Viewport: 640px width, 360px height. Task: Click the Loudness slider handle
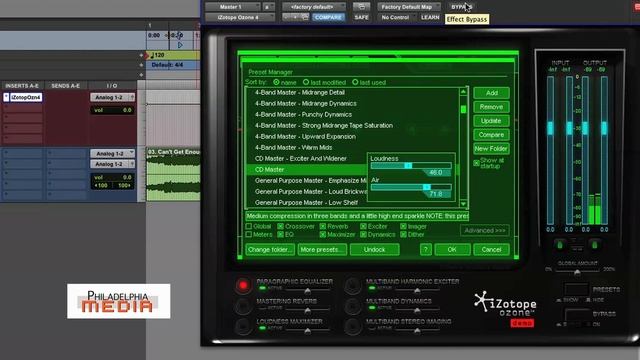[x=408, y=166]
